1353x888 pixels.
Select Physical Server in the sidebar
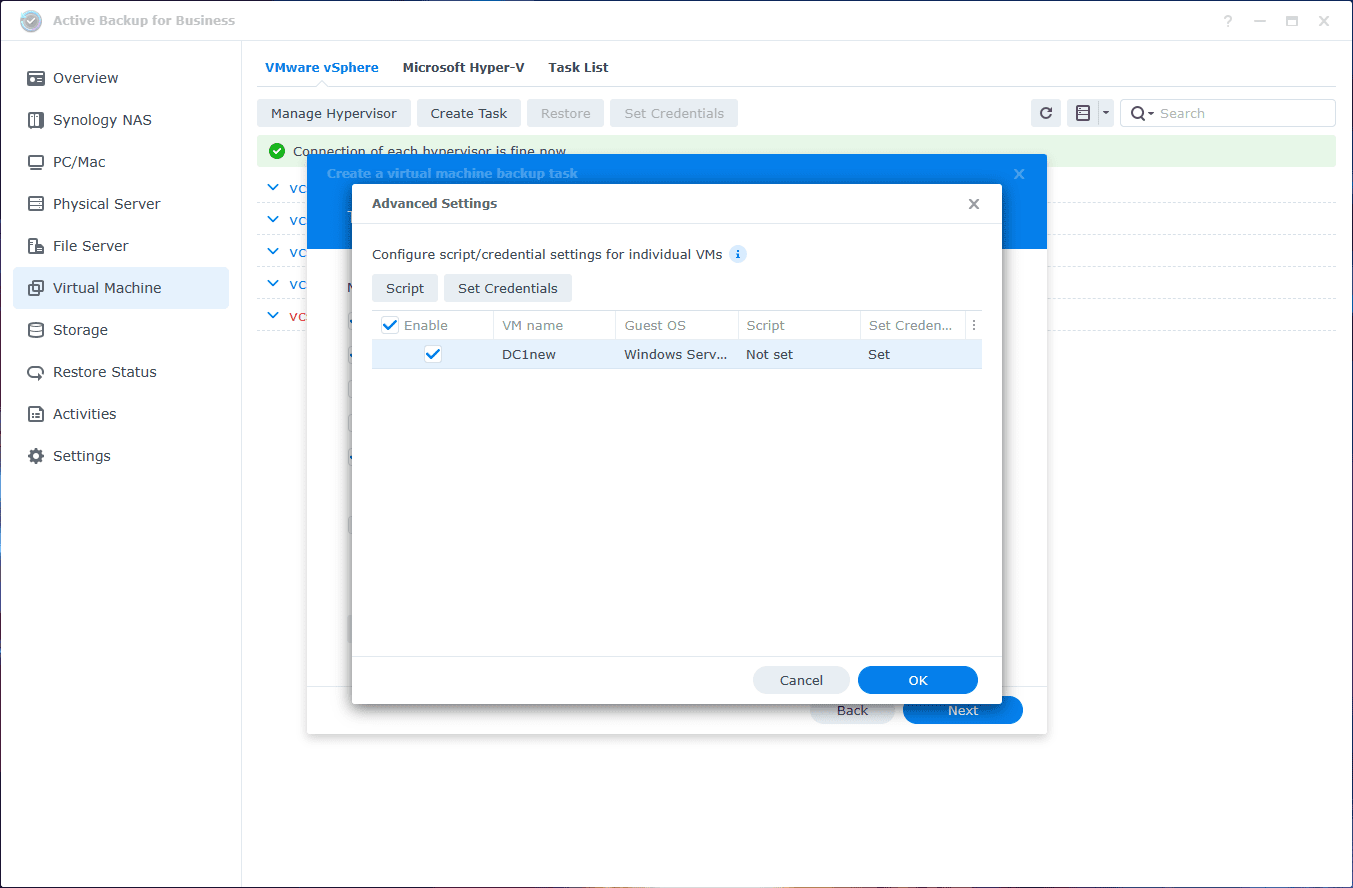pos(120,204)
